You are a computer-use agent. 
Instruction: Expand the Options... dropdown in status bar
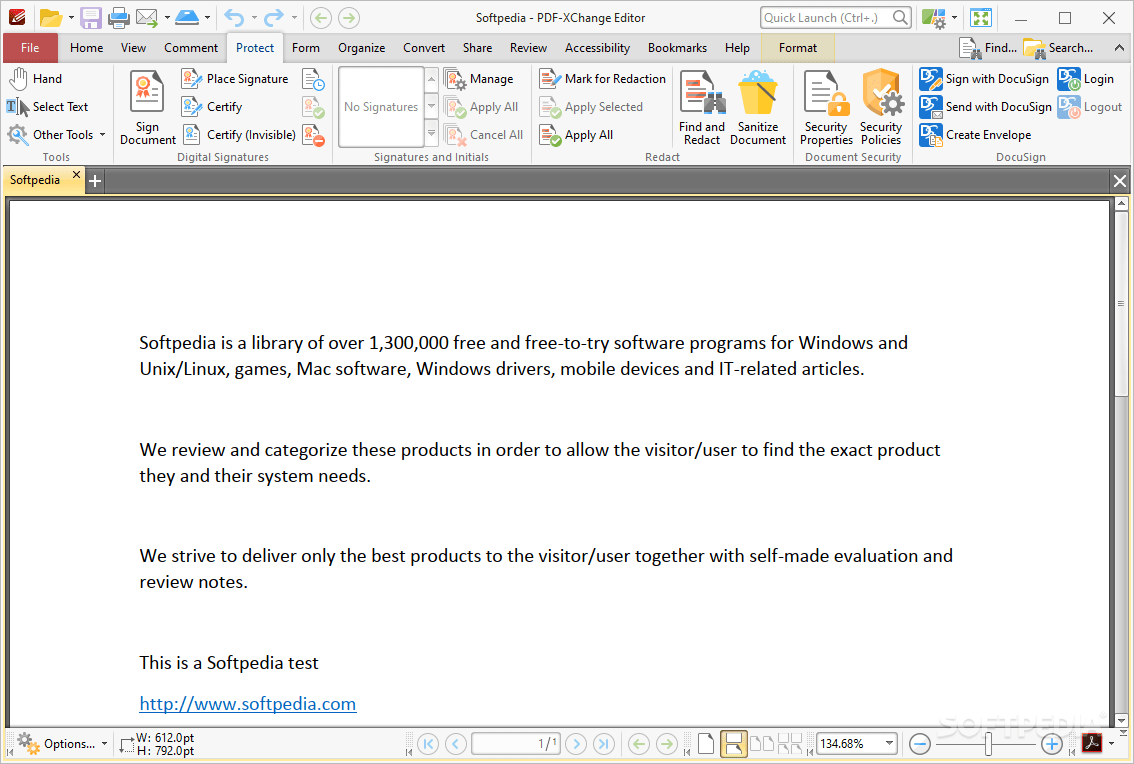point(105,744)
